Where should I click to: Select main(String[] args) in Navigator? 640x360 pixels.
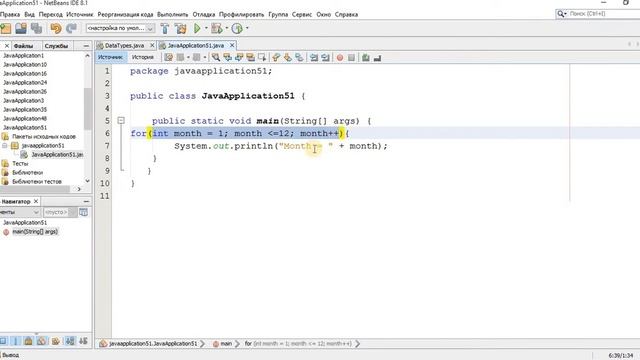tap(35, 232)
